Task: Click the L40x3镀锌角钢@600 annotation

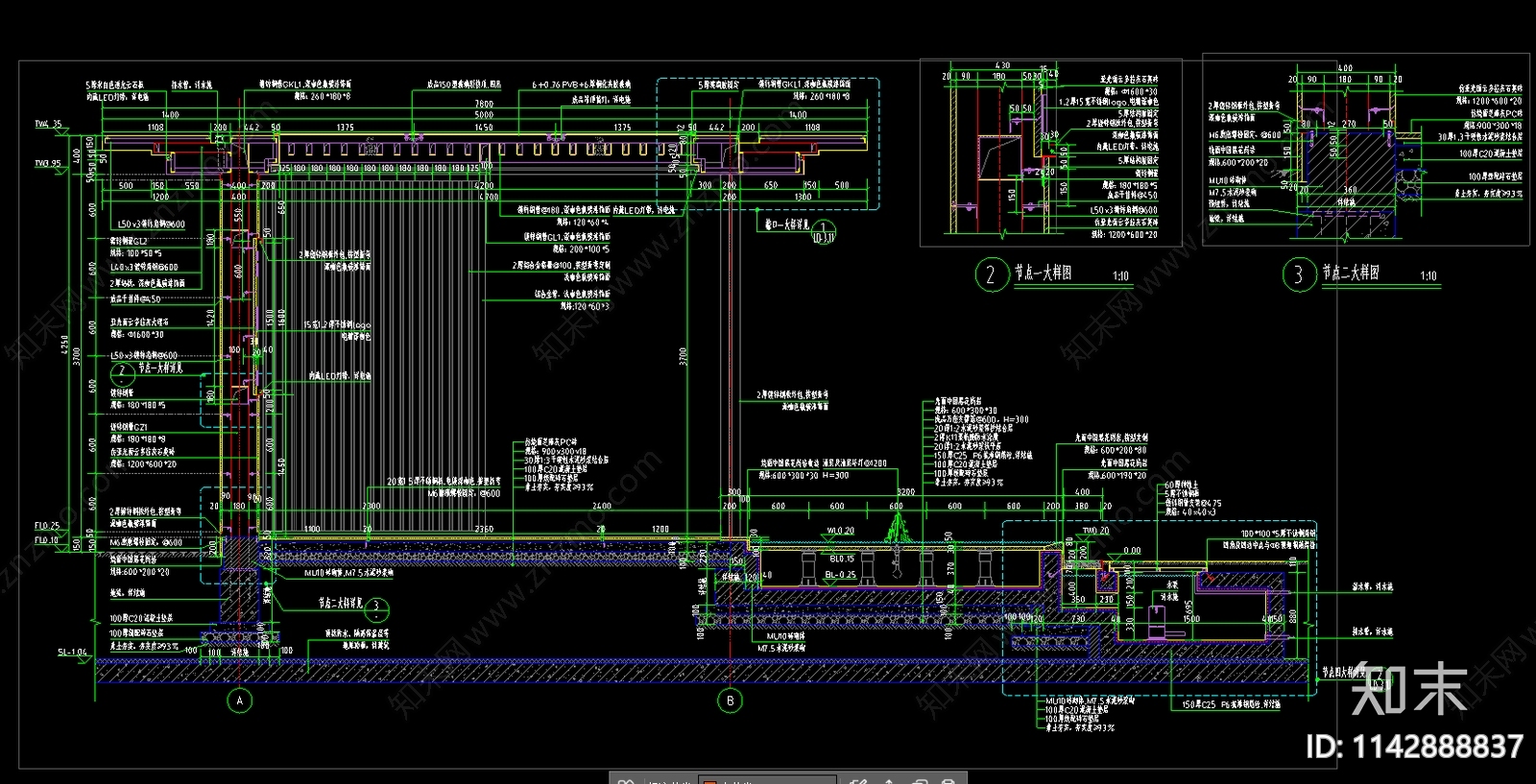Action: pos(144,268)
